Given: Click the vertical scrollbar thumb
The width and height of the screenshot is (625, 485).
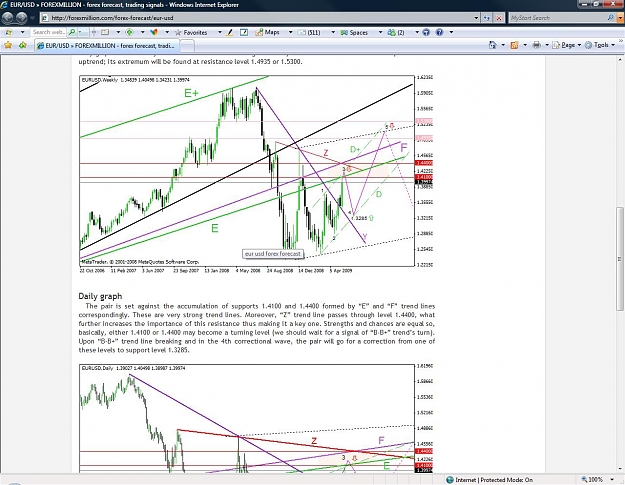Looking at the screenshot, I should (x=620, y=258).
